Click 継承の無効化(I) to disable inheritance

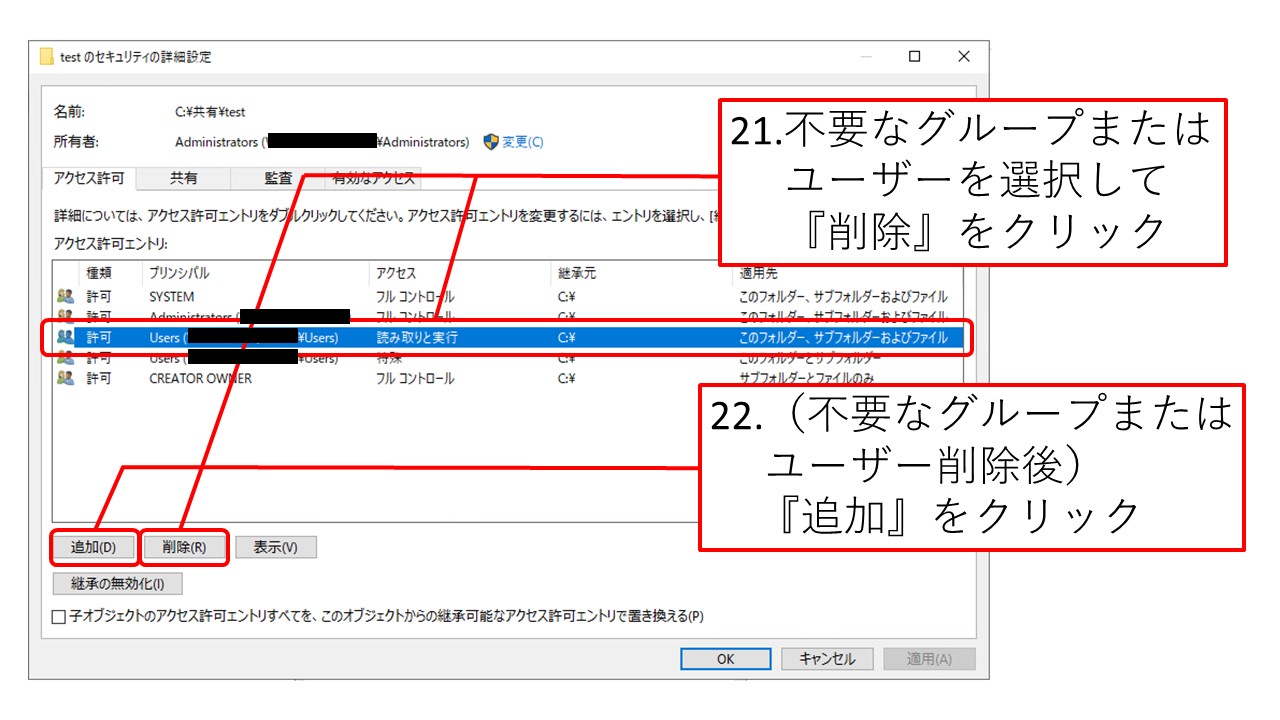coord(117,583)
